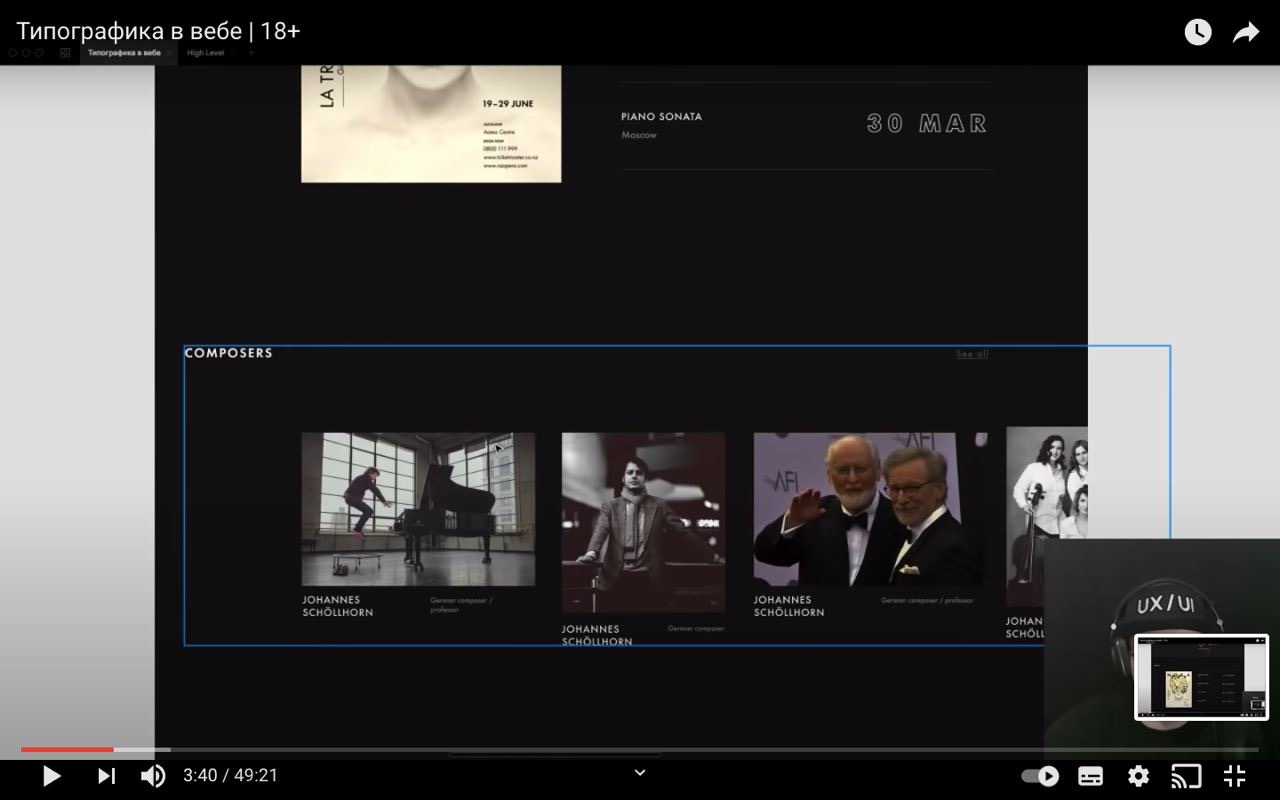Click 'Moscow' under Piano Sonata

pyautogui.click(x=639, y=135)
